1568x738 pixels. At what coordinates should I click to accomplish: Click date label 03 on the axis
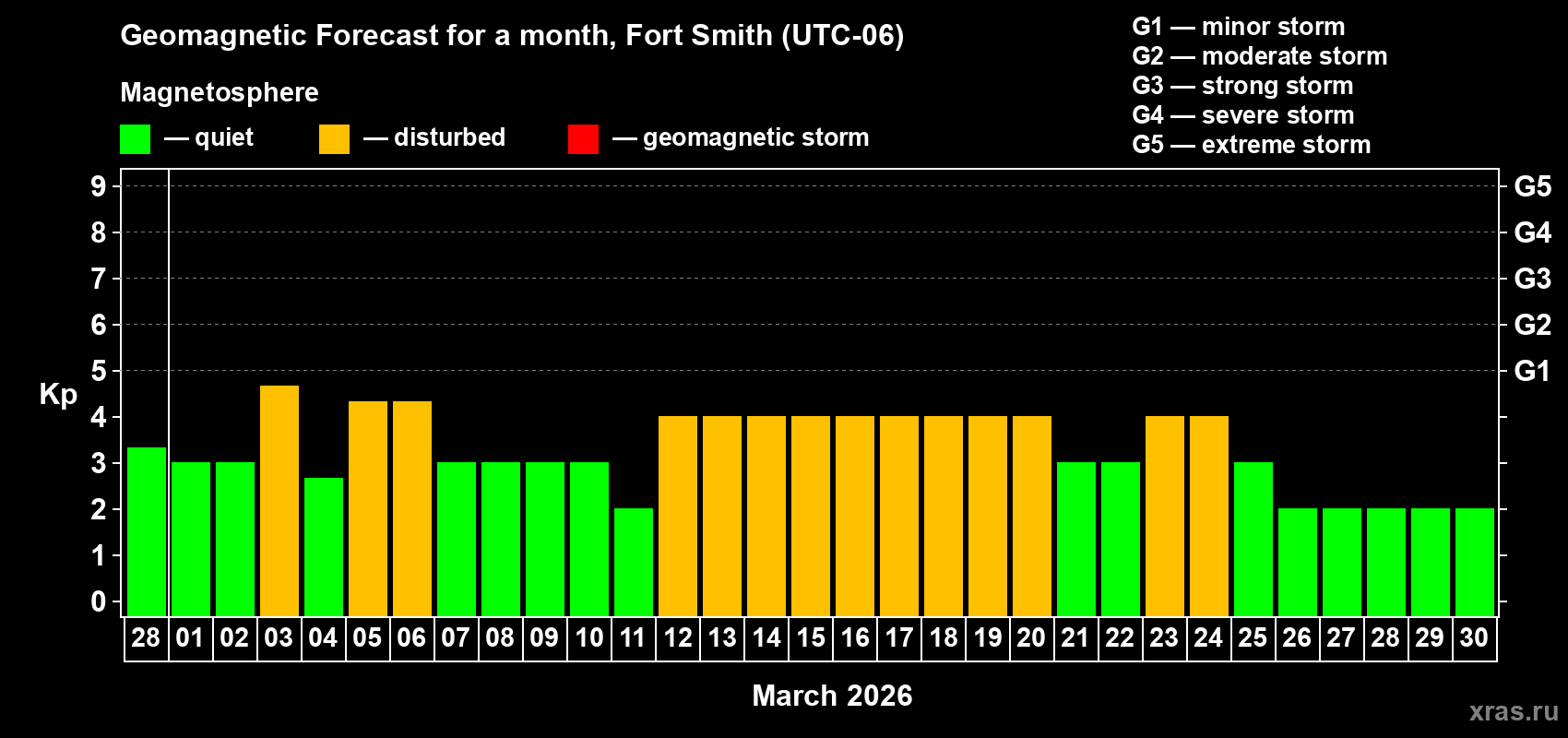coord(279,637)
